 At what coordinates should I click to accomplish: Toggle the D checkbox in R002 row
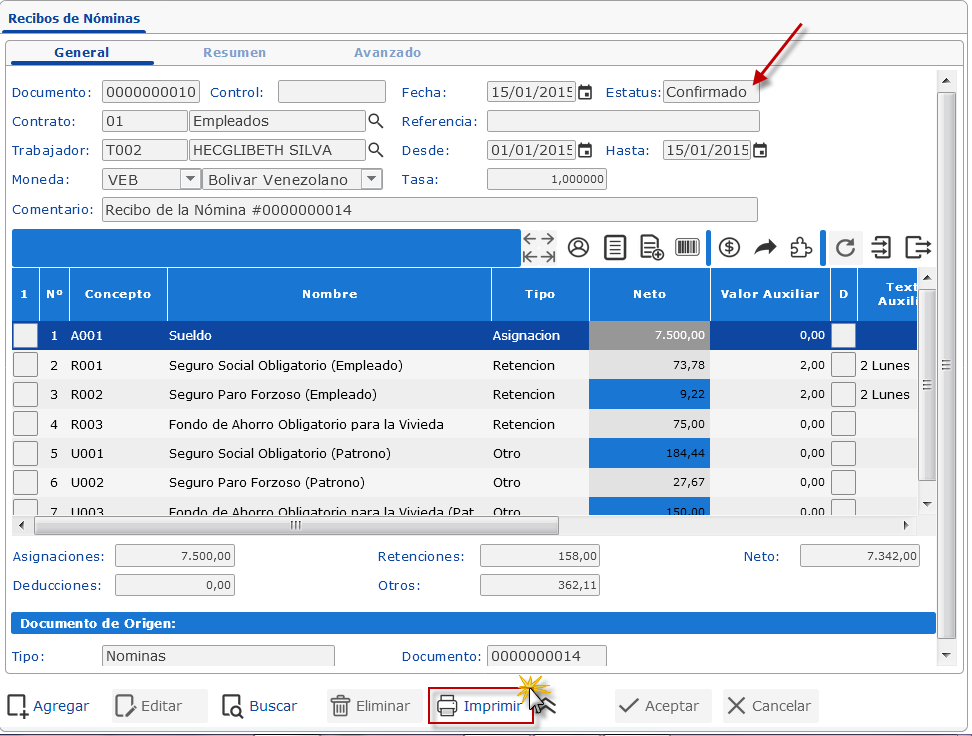click(844, 394)
